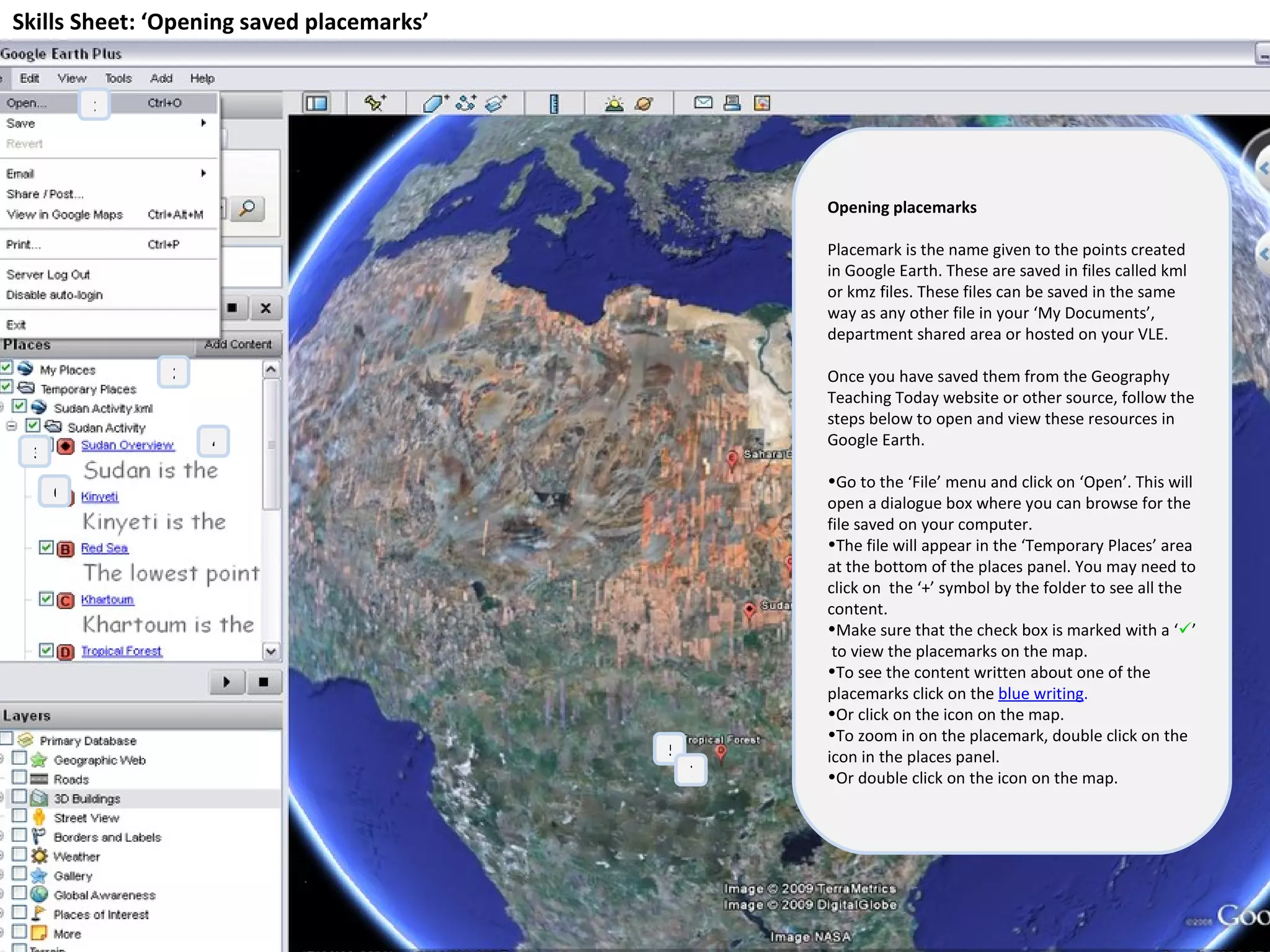Choose Open... from the File menu
This screenshot has height=952, width=1270.
pyautogui.click(x=109, y=103)
